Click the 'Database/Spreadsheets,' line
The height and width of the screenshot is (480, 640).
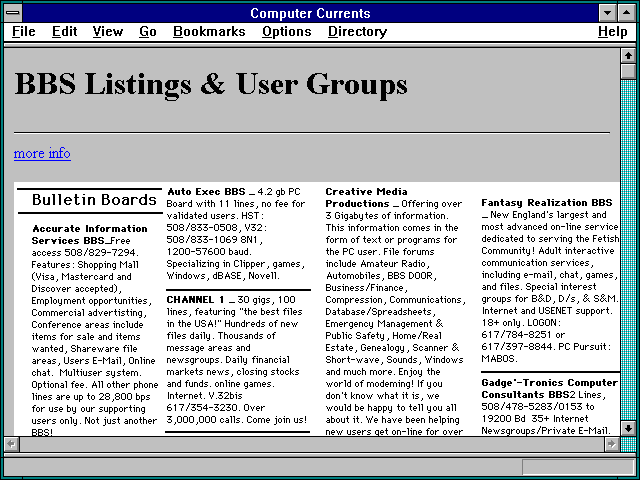click(x=380, y=312)
